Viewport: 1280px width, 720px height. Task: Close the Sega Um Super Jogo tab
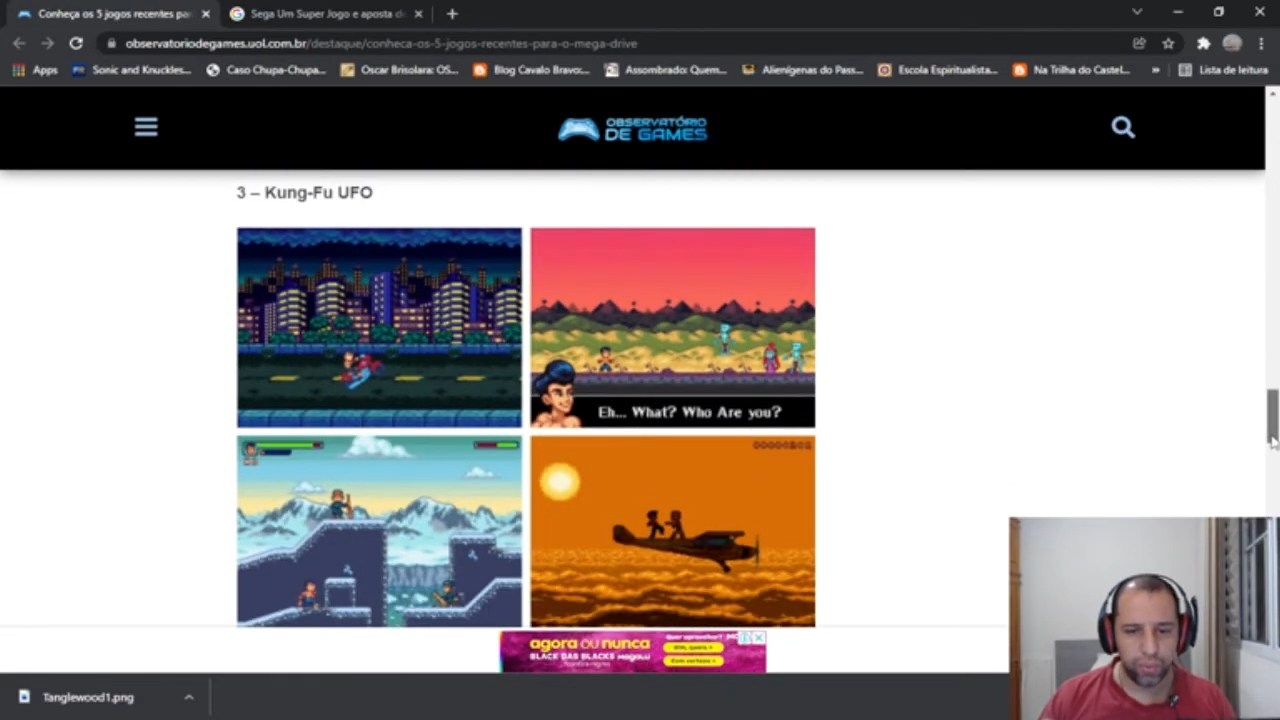(418, 14)
